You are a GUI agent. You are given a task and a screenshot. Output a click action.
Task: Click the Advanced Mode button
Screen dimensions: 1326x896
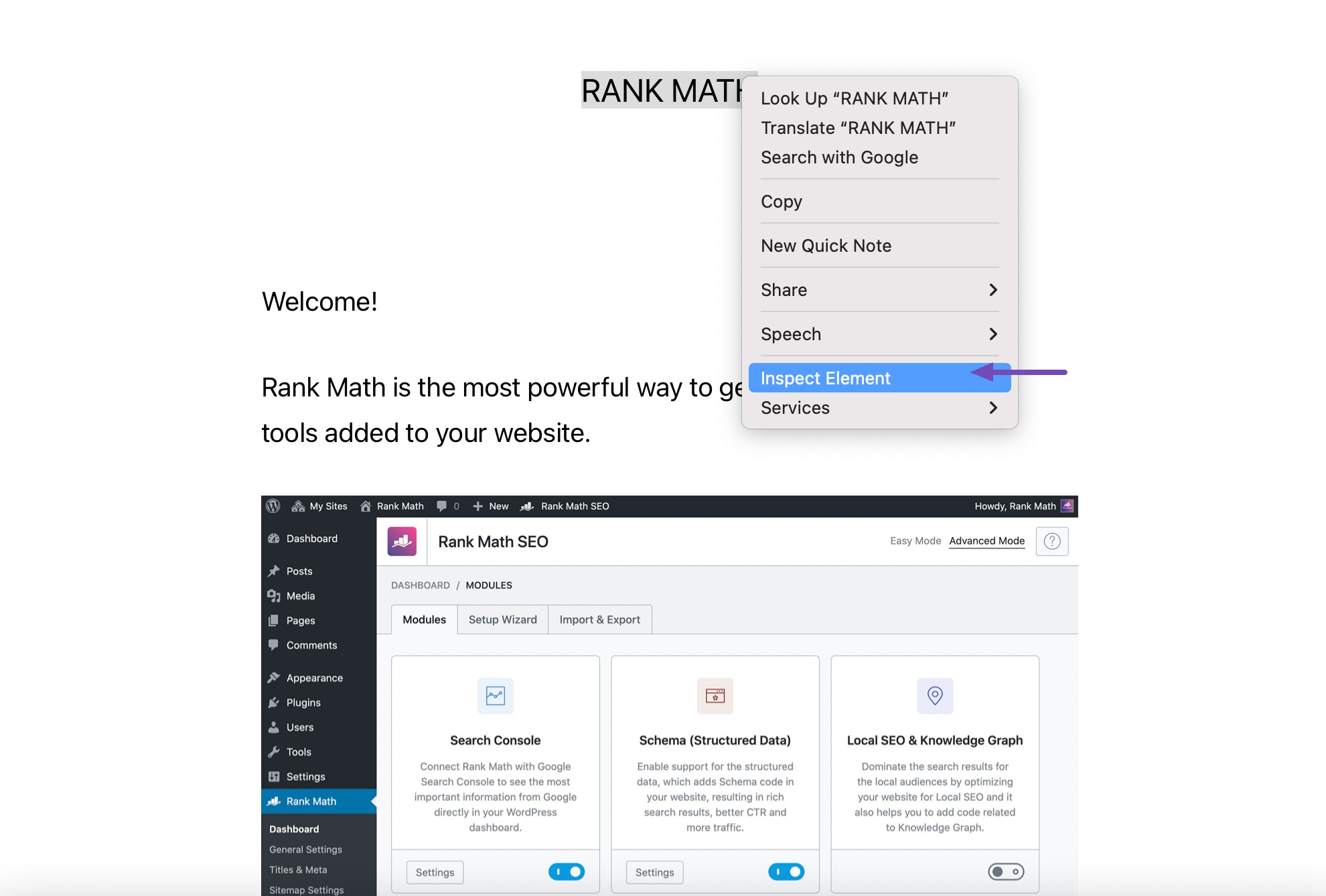coord(987,541)
